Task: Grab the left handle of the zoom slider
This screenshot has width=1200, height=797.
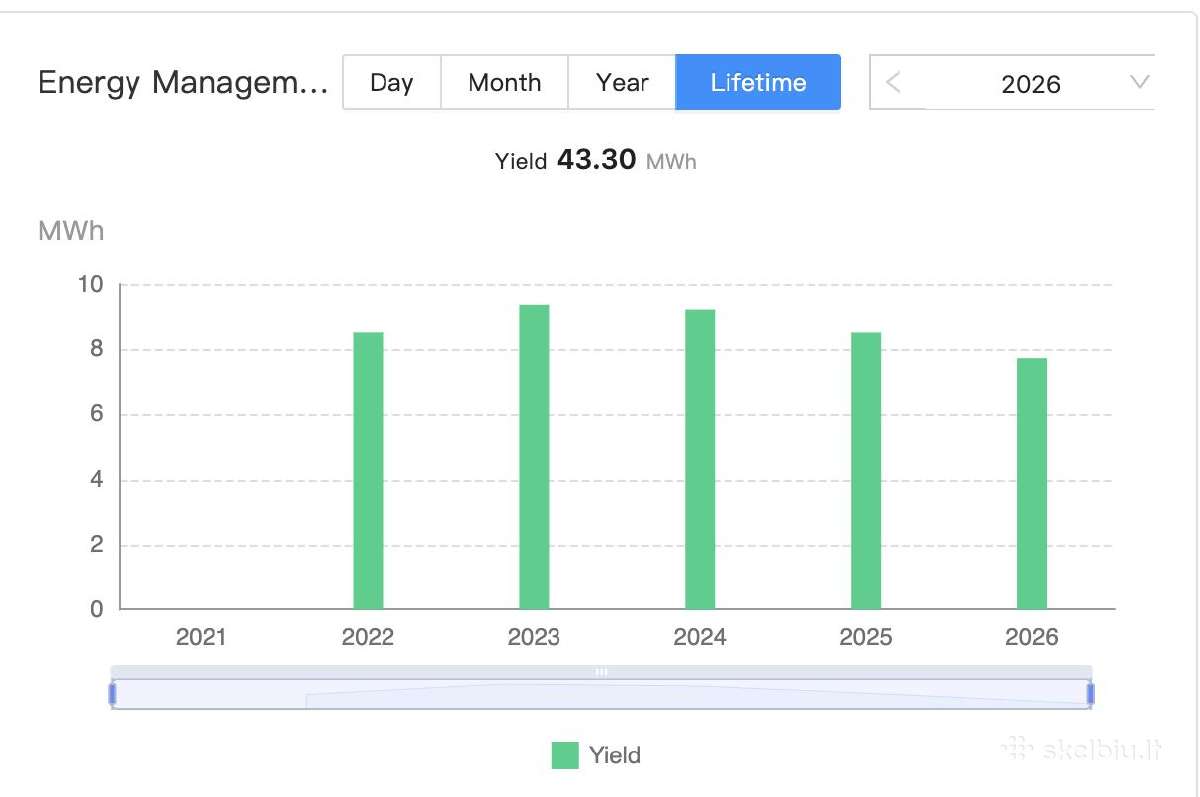Action: pyautogui.click(x=113, y=693)
